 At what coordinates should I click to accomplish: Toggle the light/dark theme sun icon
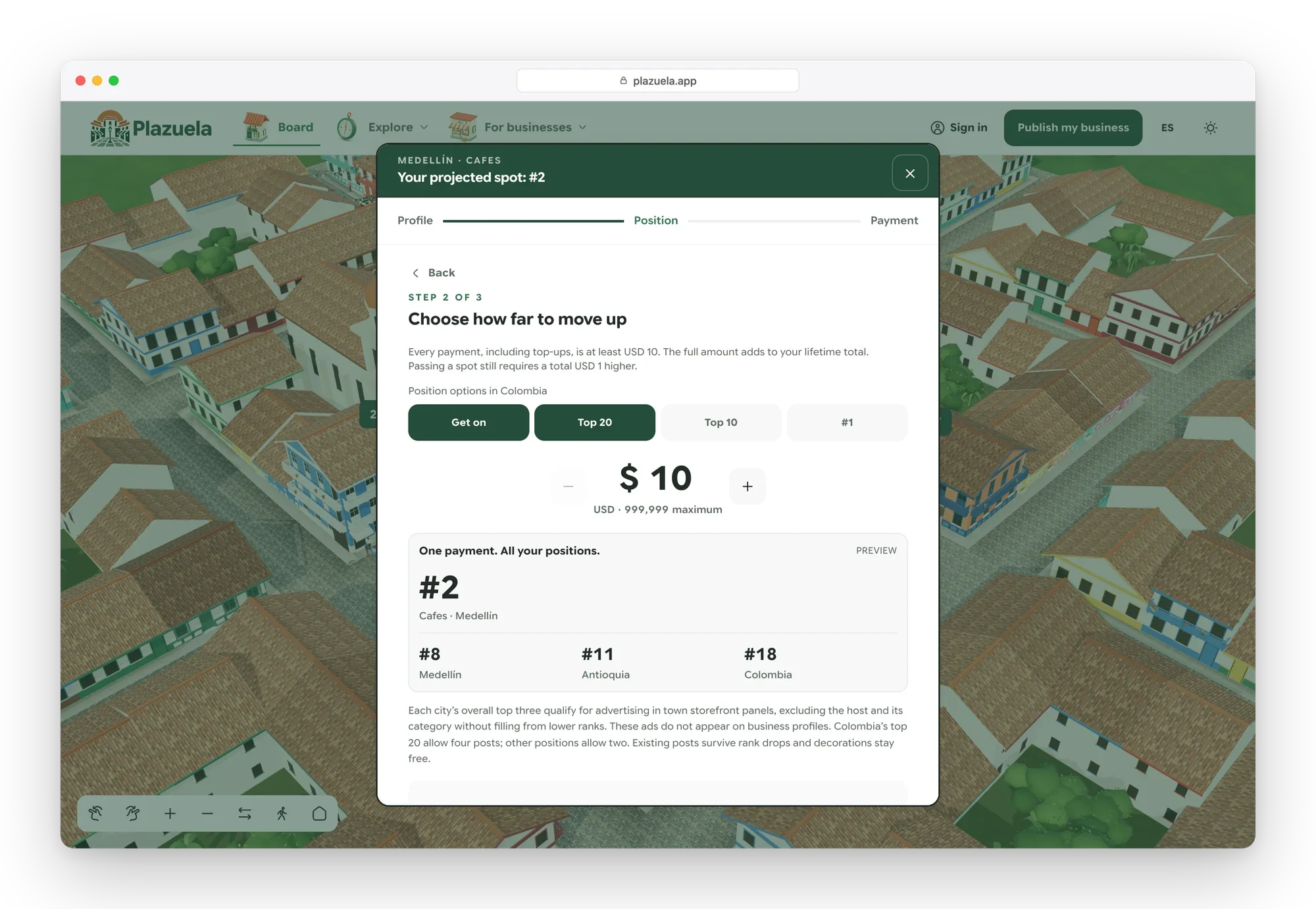coord(1210,128)
